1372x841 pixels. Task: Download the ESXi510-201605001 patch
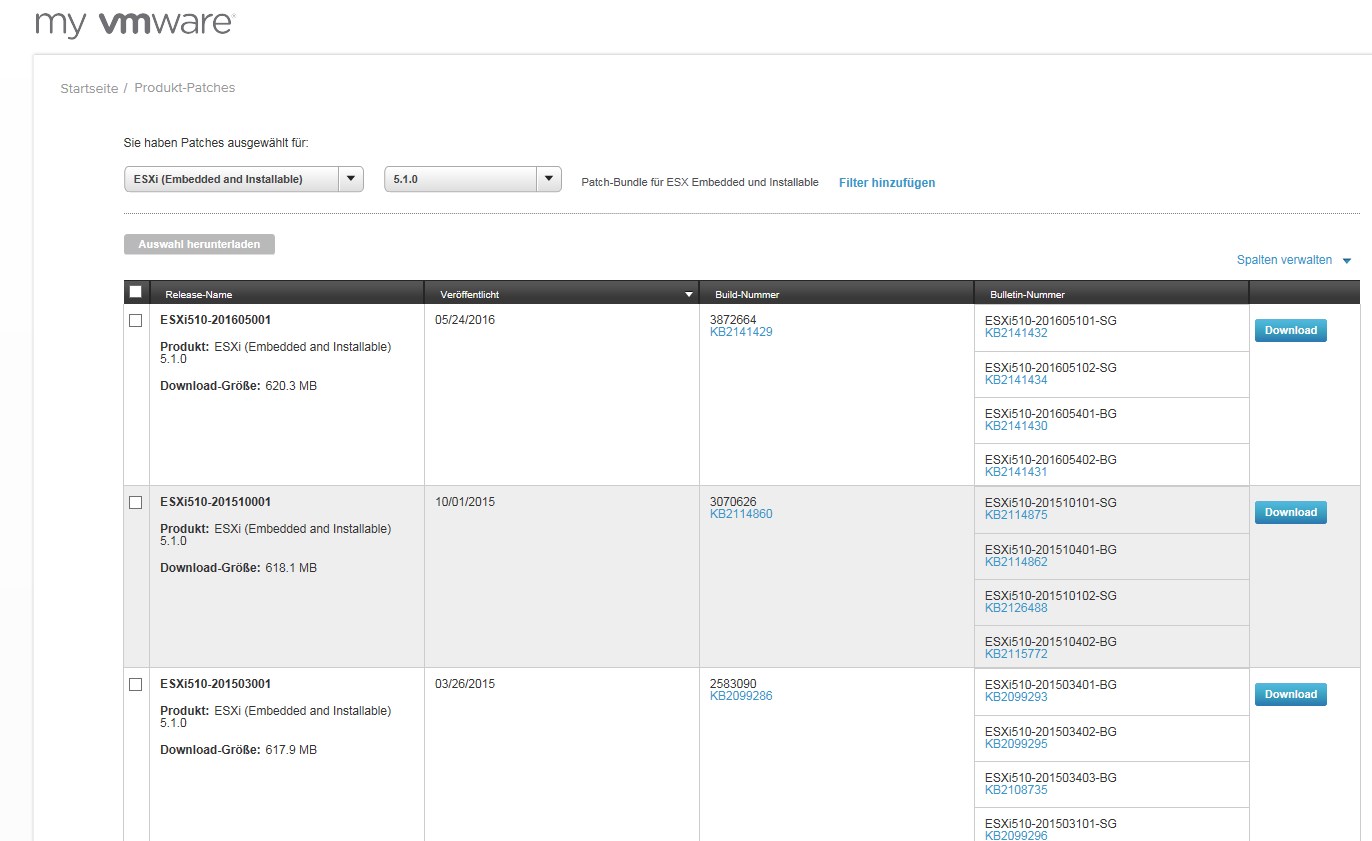(1290, 331)
